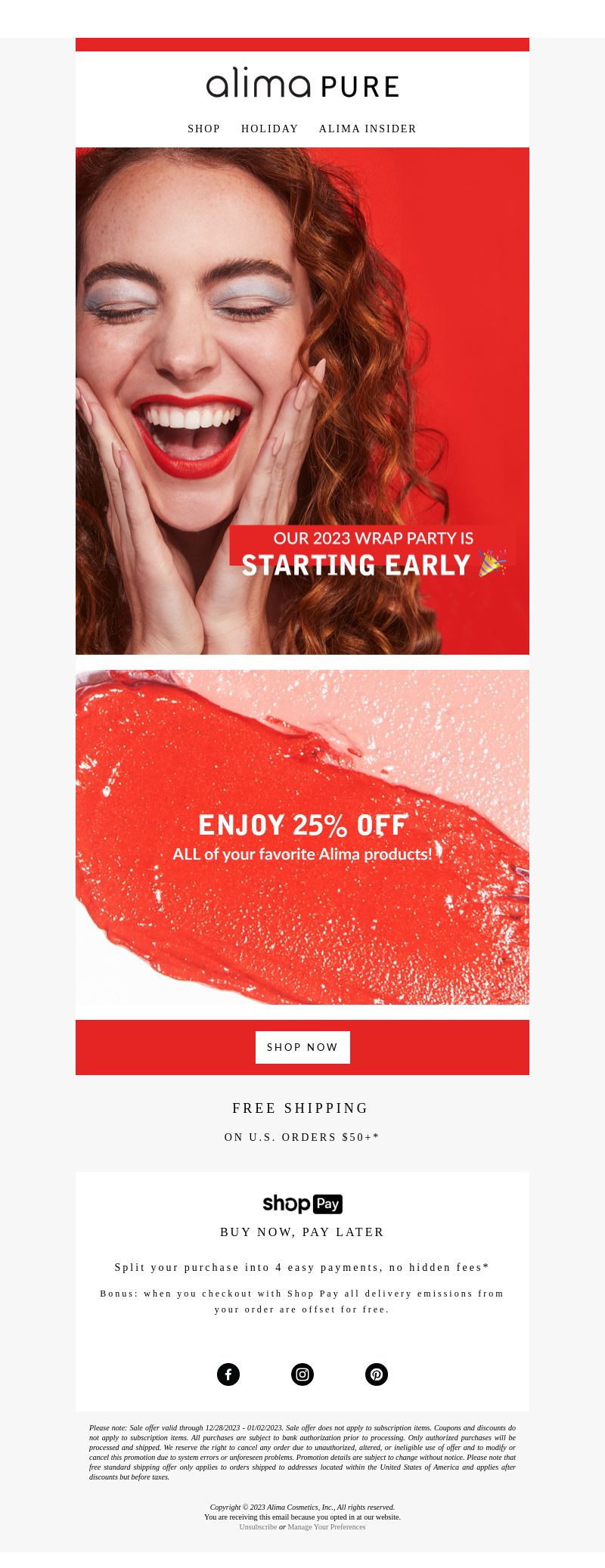Click the FREE SHIPPING heading
Viewport: 605px width, 1568px height.
(301, 1108)
